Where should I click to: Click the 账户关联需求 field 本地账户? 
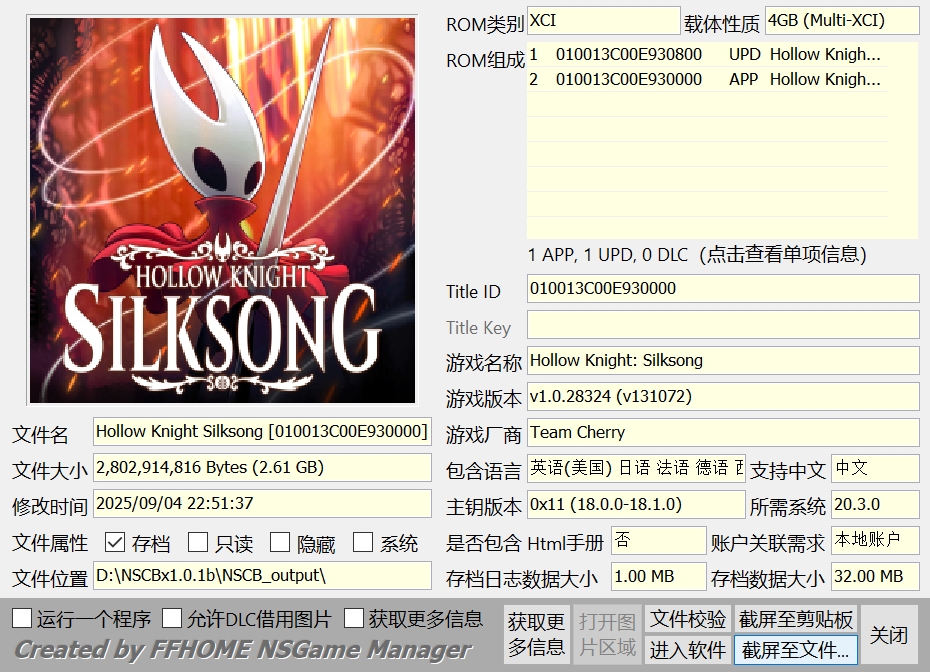click(x=875, y=540)
